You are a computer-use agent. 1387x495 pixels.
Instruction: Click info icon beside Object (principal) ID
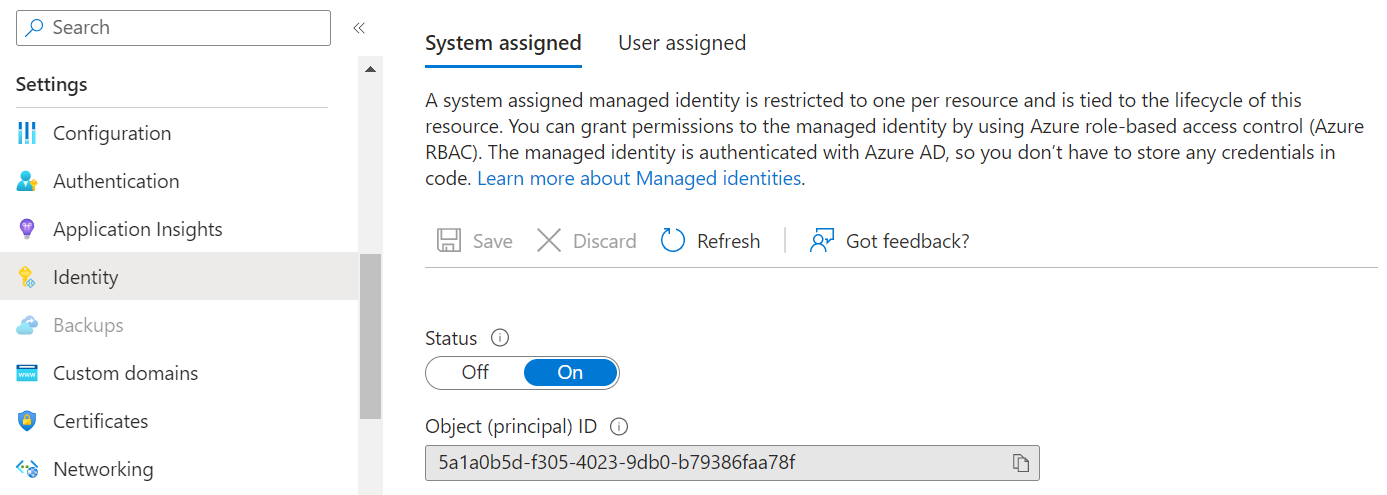click(619, 427)
